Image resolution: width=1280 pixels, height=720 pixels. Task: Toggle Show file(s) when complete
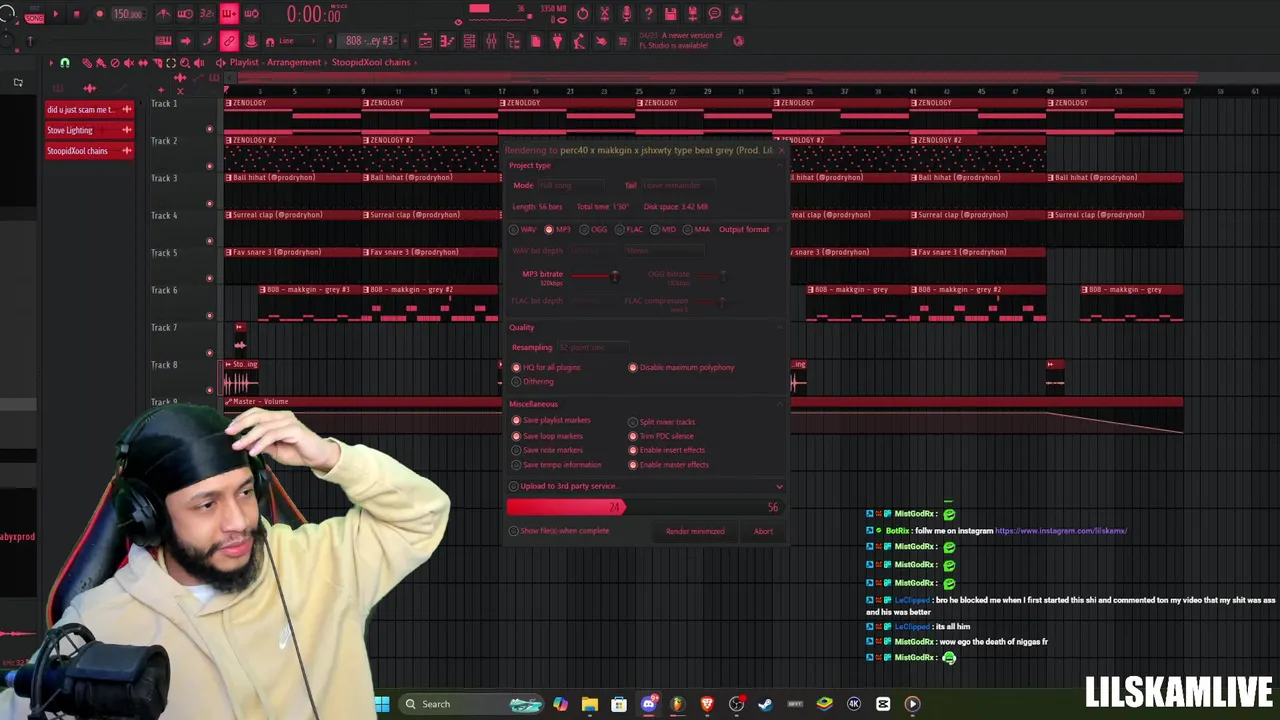[559, 531]
